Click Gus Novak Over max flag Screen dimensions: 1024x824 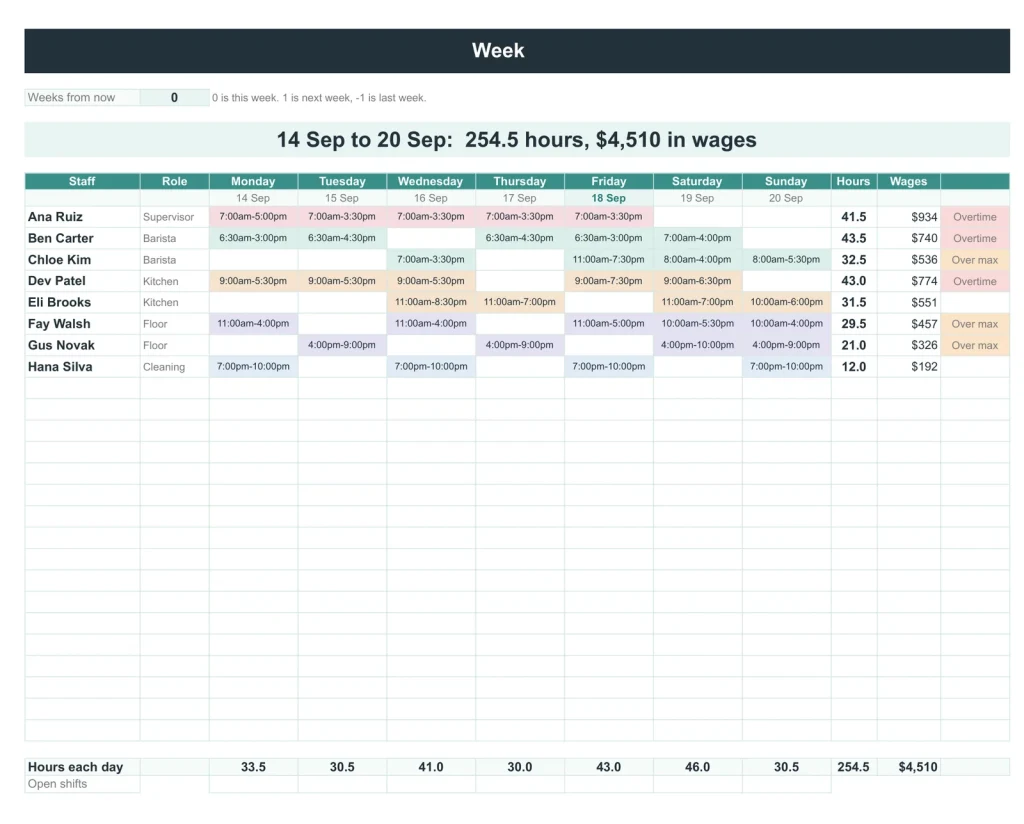coord(975,345)
